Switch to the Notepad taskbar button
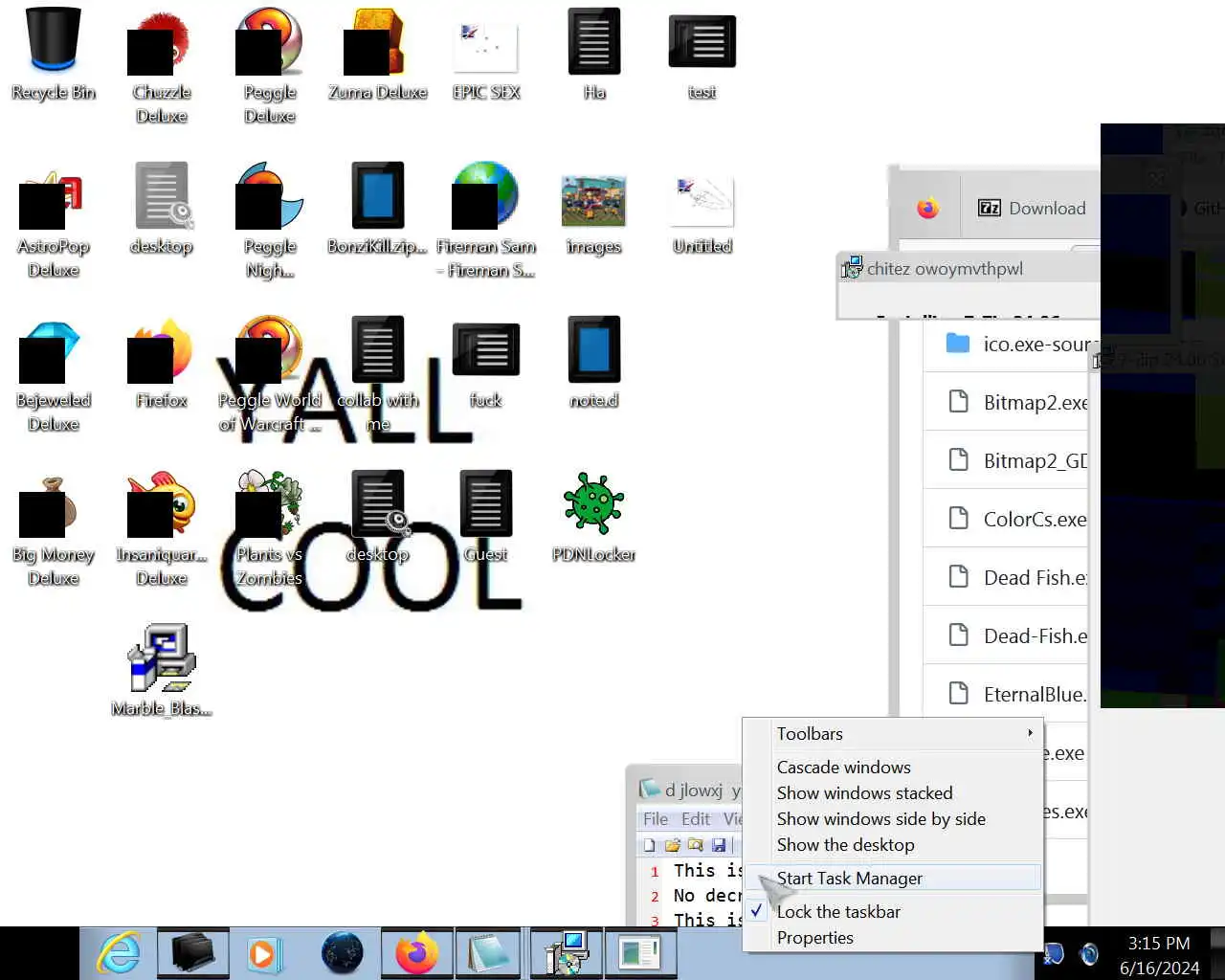The image size is (1225, 980). [489, 953]
